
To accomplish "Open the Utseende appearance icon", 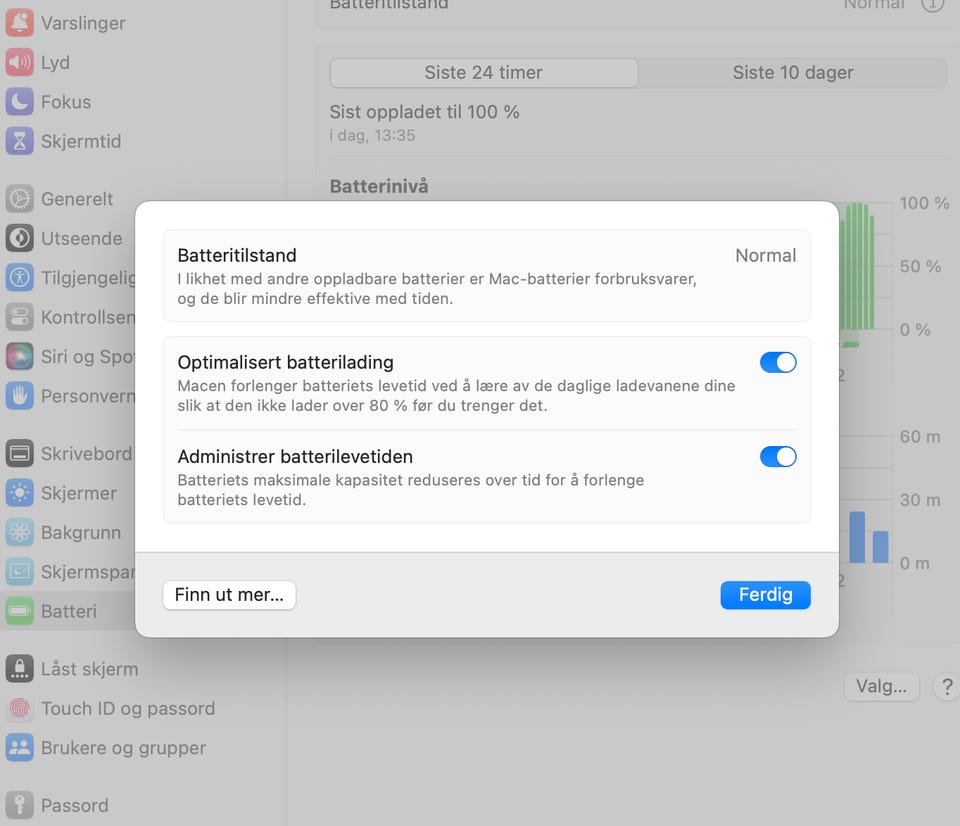I will click(20, 238).
